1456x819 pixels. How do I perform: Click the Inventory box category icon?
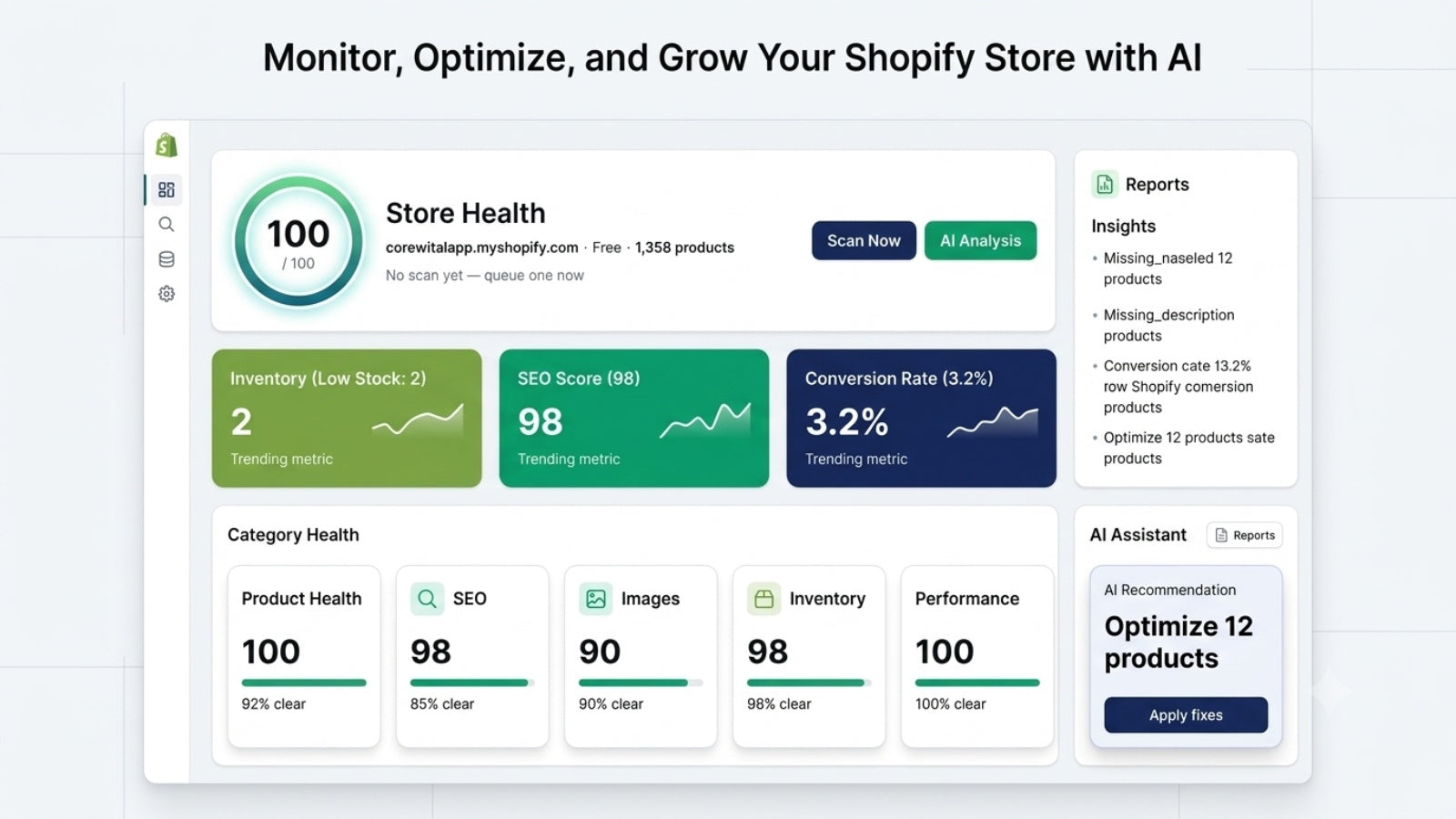tap(764, 599)
